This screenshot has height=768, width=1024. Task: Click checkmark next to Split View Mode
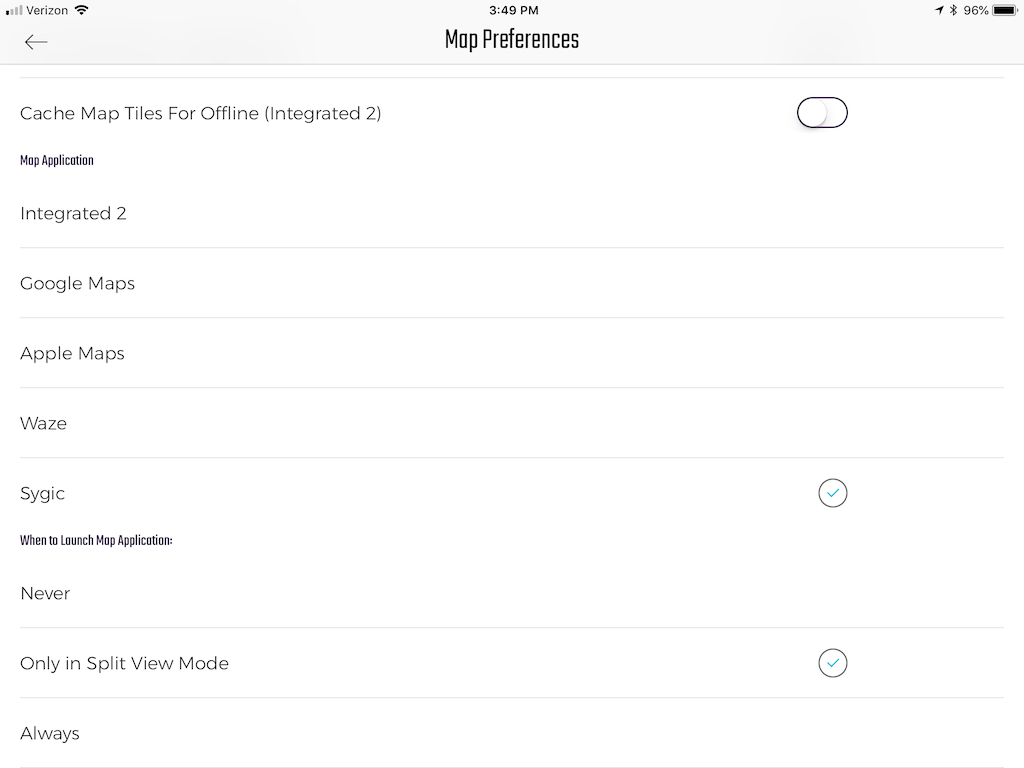click(832, 663)
